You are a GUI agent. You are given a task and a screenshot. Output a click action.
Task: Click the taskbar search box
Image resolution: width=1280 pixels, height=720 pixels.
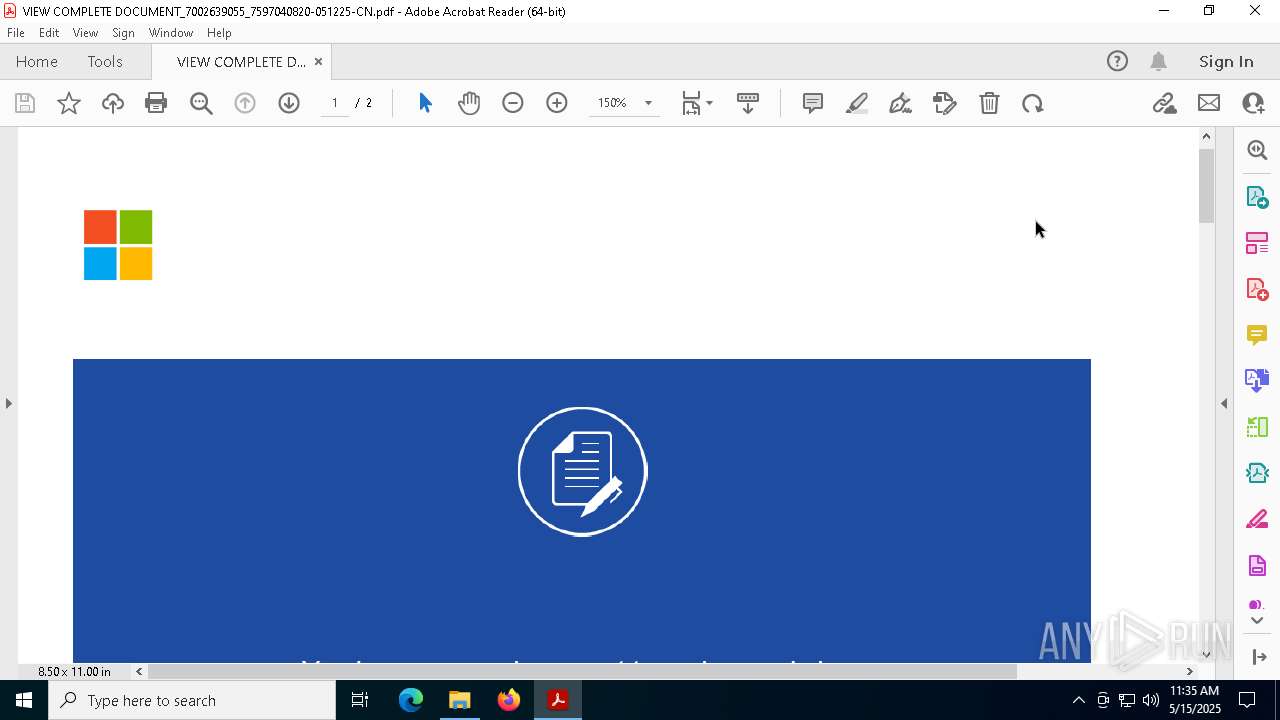click(192, 700)
